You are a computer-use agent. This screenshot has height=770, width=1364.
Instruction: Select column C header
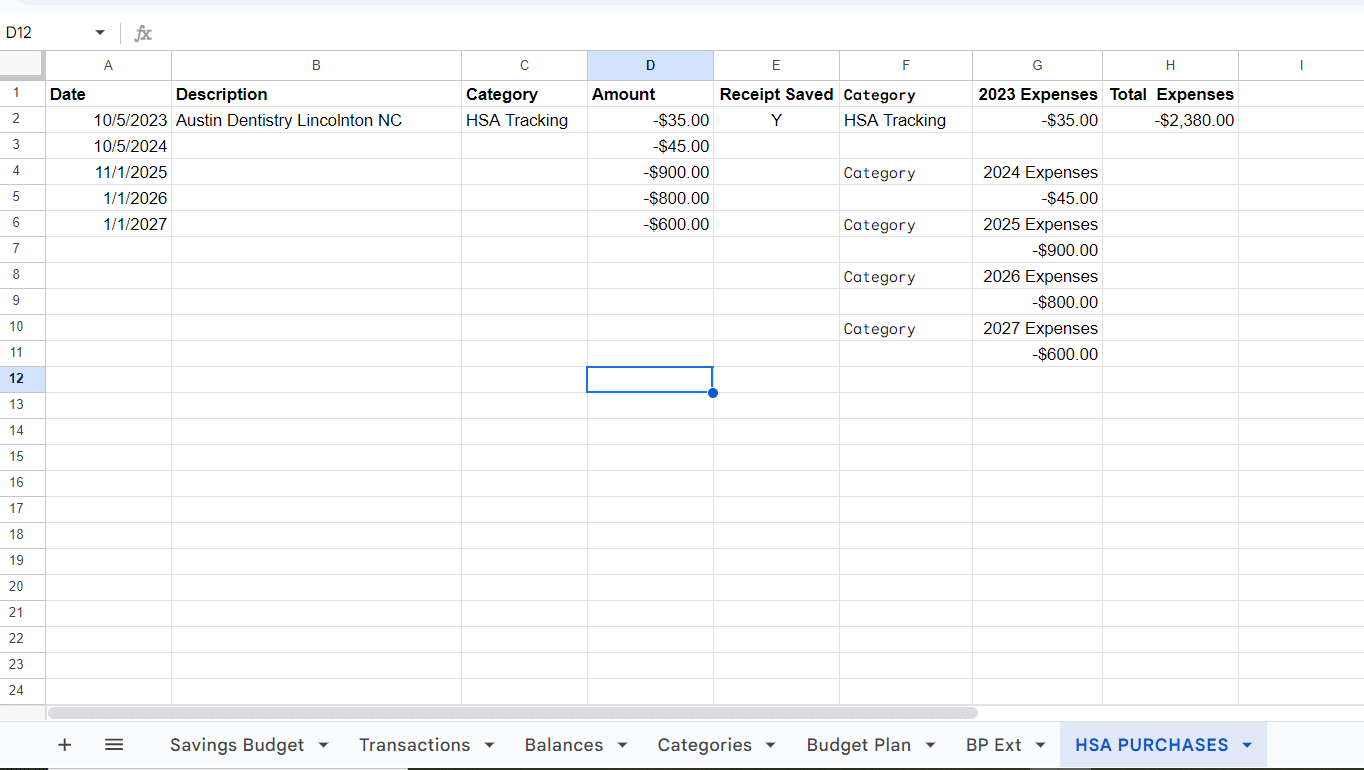coord(524,65)
